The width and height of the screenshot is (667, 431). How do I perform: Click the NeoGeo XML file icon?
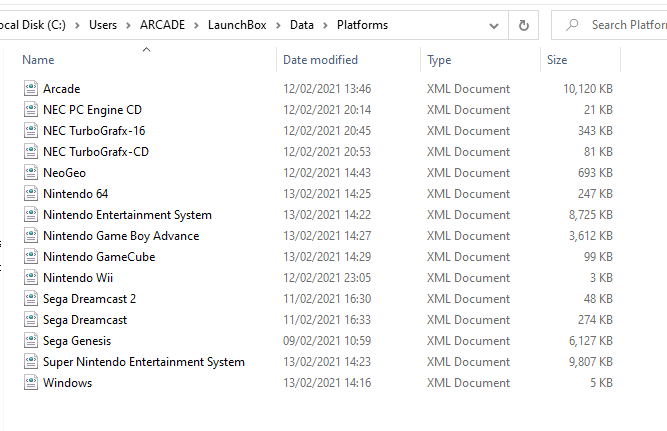[31, 172]
